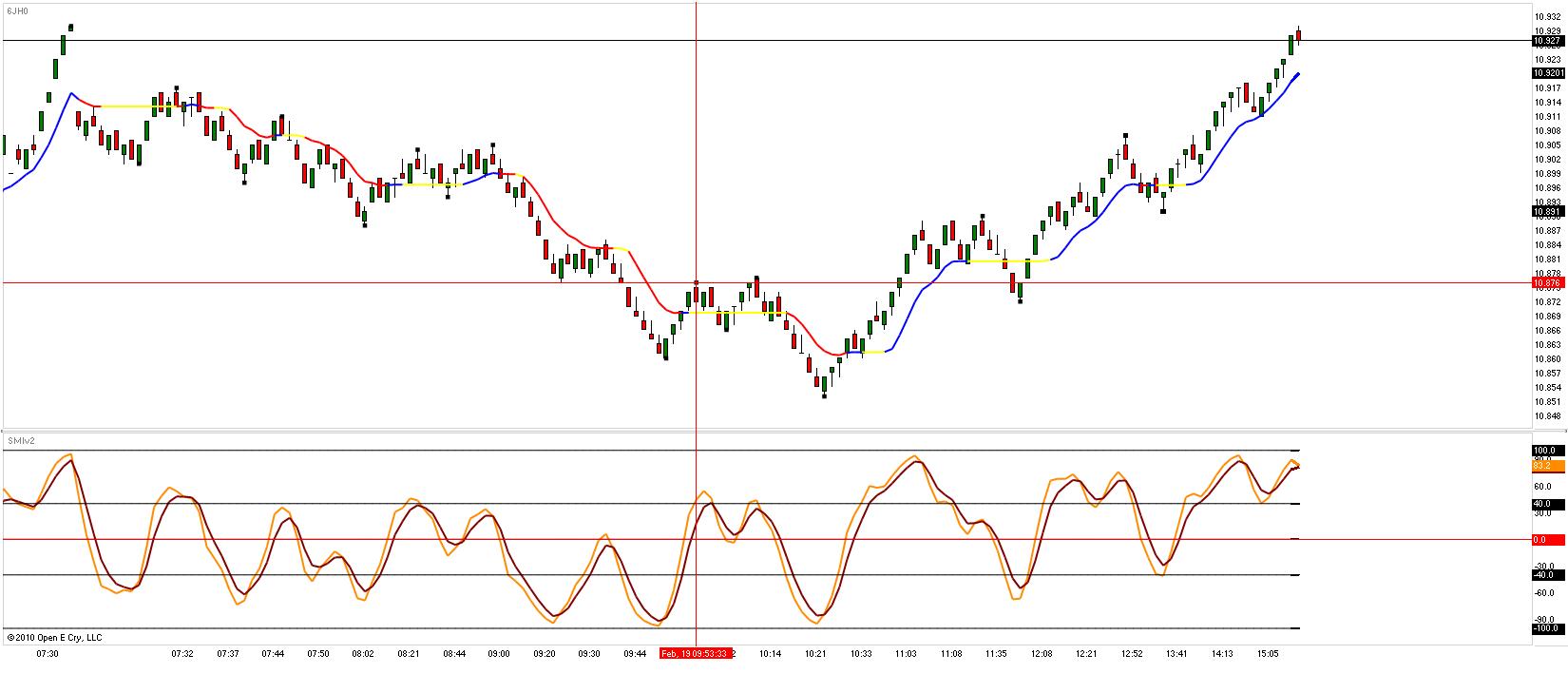Click the 12:52 time axis label
This screenshot has height=674, width=1568.
(1132, 654)
